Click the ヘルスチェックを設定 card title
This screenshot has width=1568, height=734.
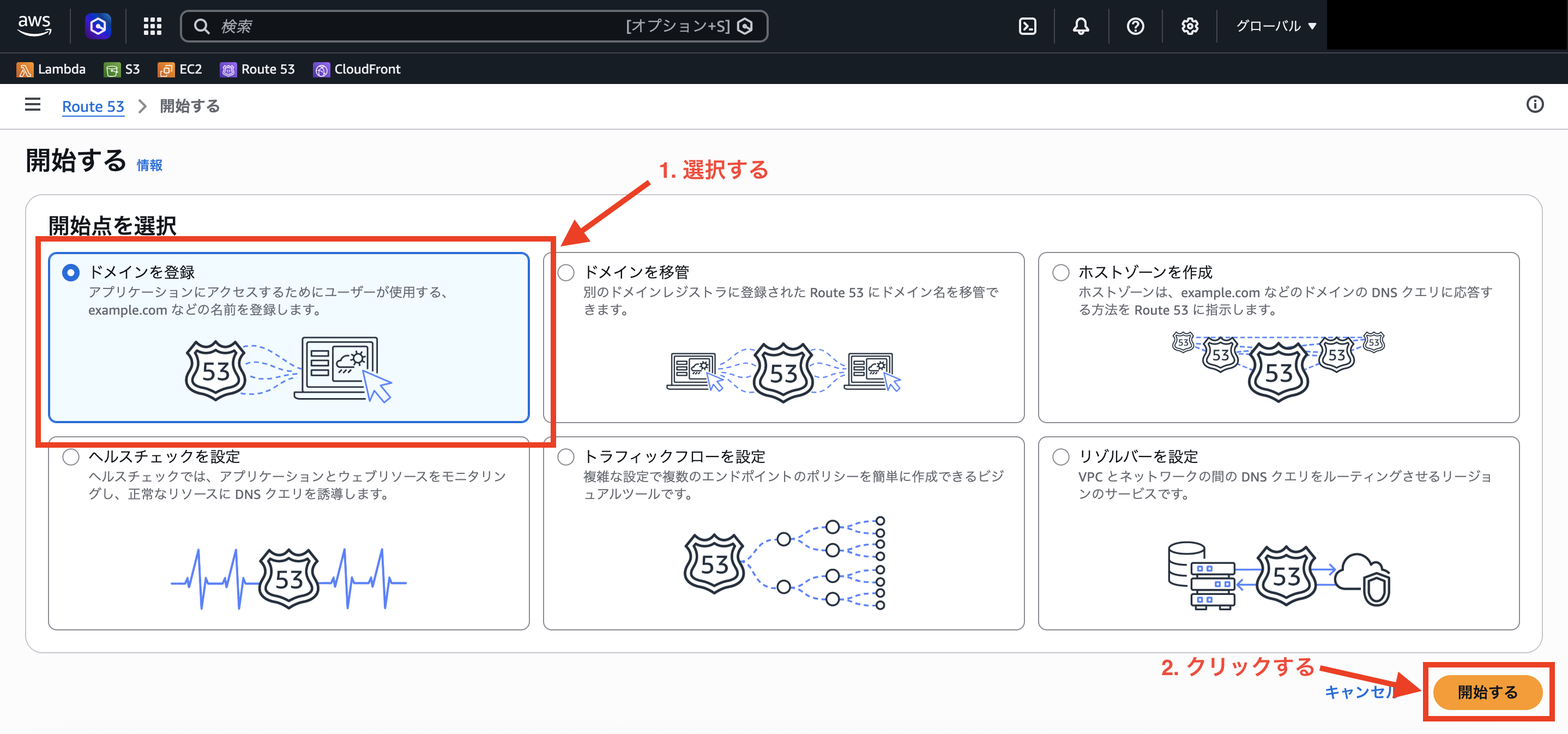(x=164, y=456)
